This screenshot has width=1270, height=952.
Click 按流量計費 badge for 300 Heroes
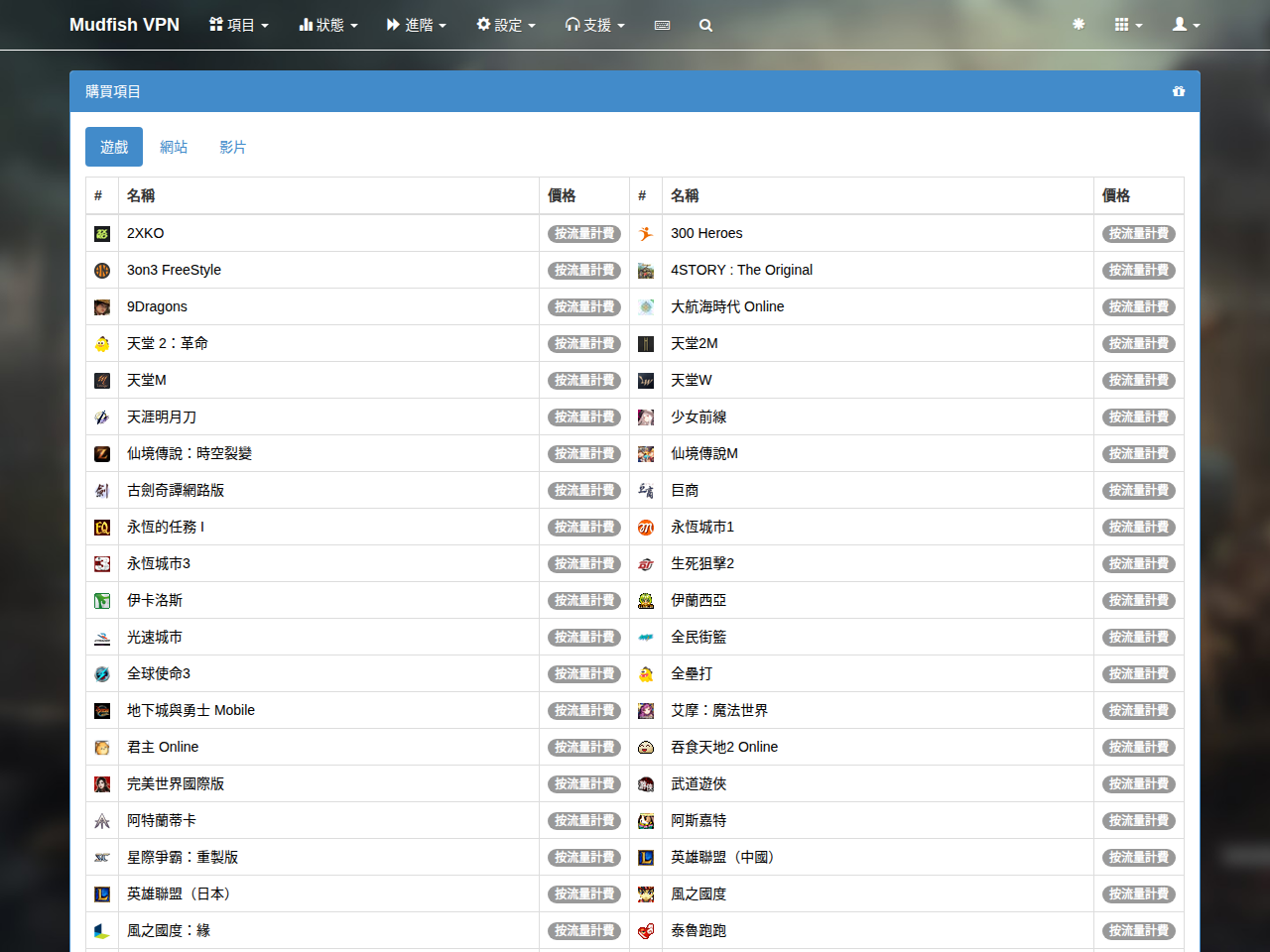point(1139,234)
